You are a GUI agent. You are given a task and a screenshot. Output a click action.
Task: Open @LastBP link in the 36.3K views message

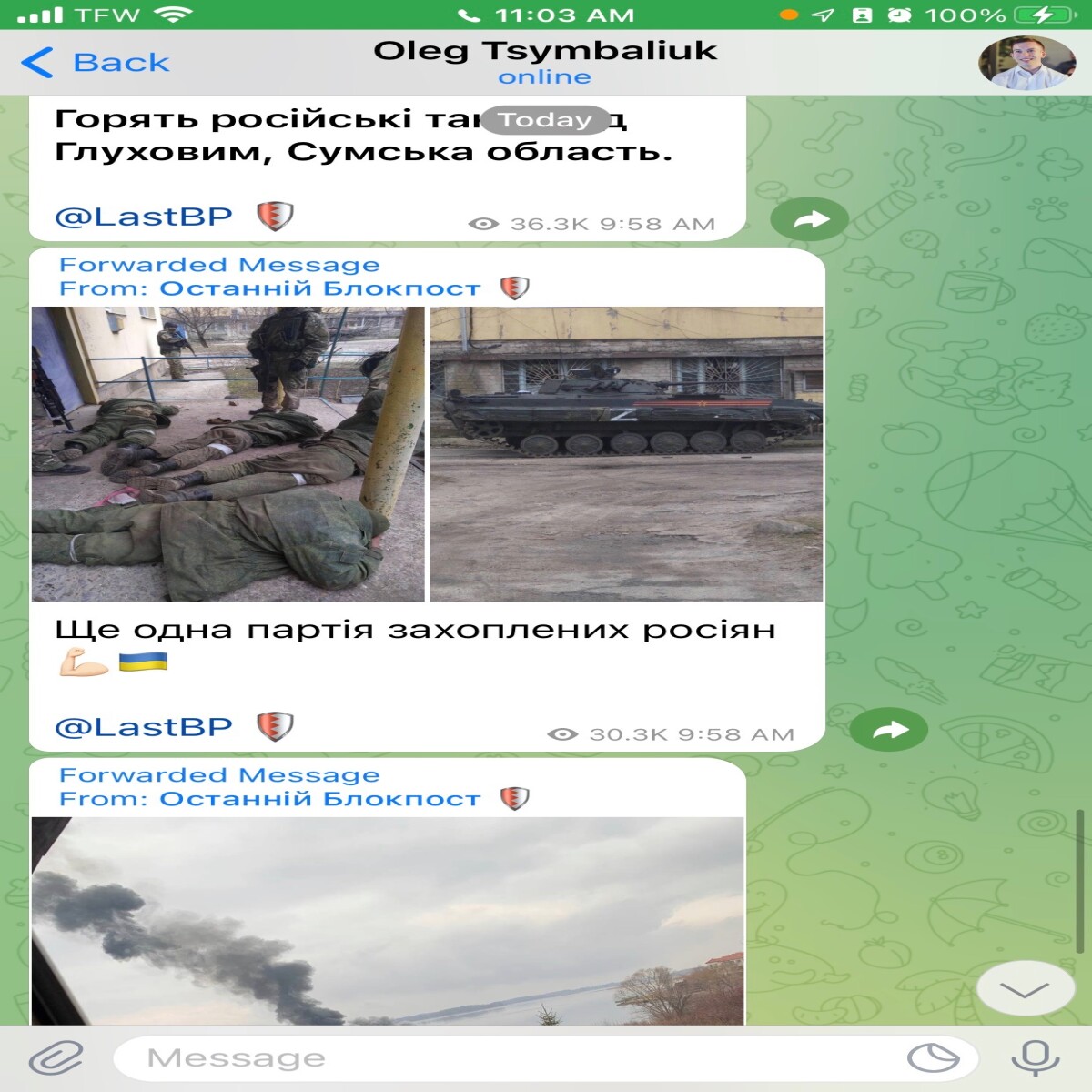pyautogui.click(x=144, y=217)
